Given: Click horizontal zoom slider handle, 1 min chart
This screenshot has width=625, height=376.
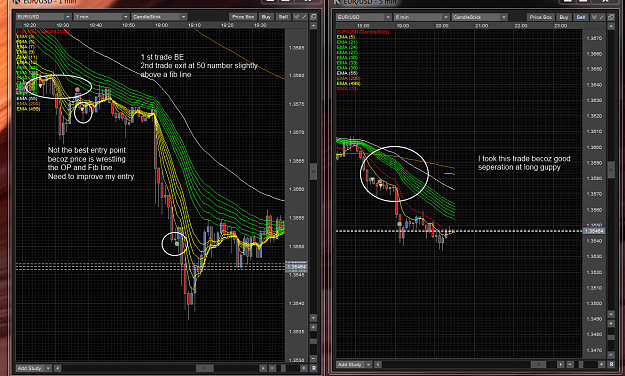Looking at the screenshot, I should [283, 368].
